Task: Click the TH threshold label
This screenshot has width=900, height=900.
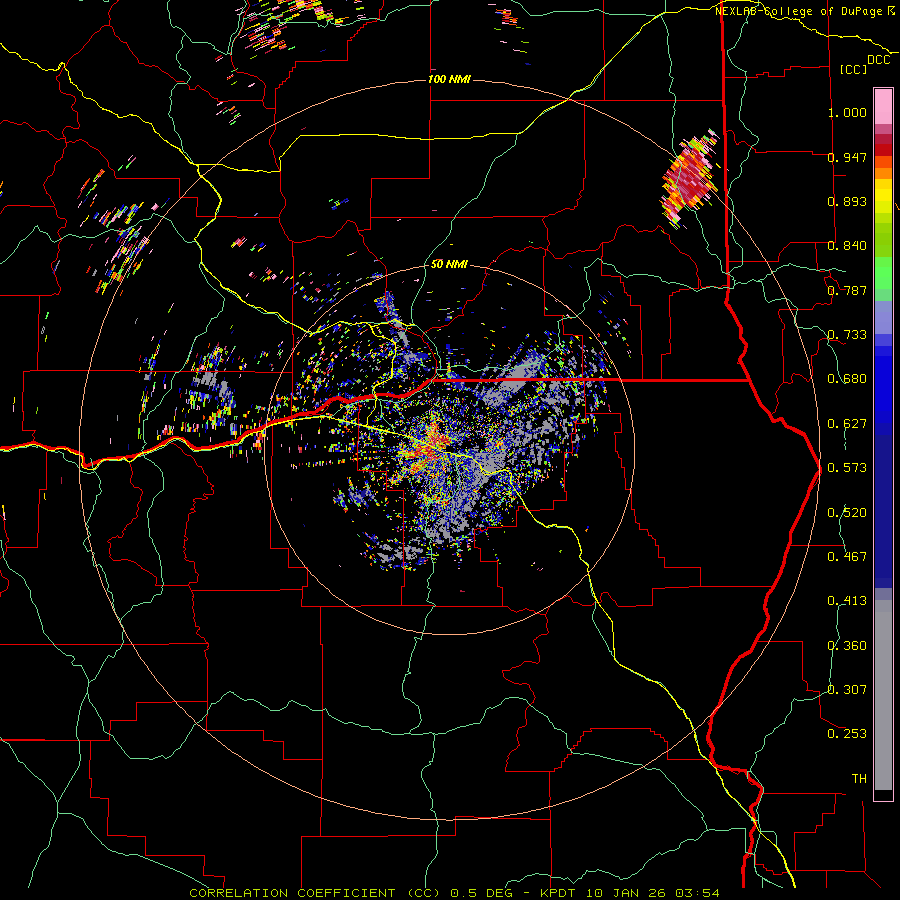Action: point(859,779)
